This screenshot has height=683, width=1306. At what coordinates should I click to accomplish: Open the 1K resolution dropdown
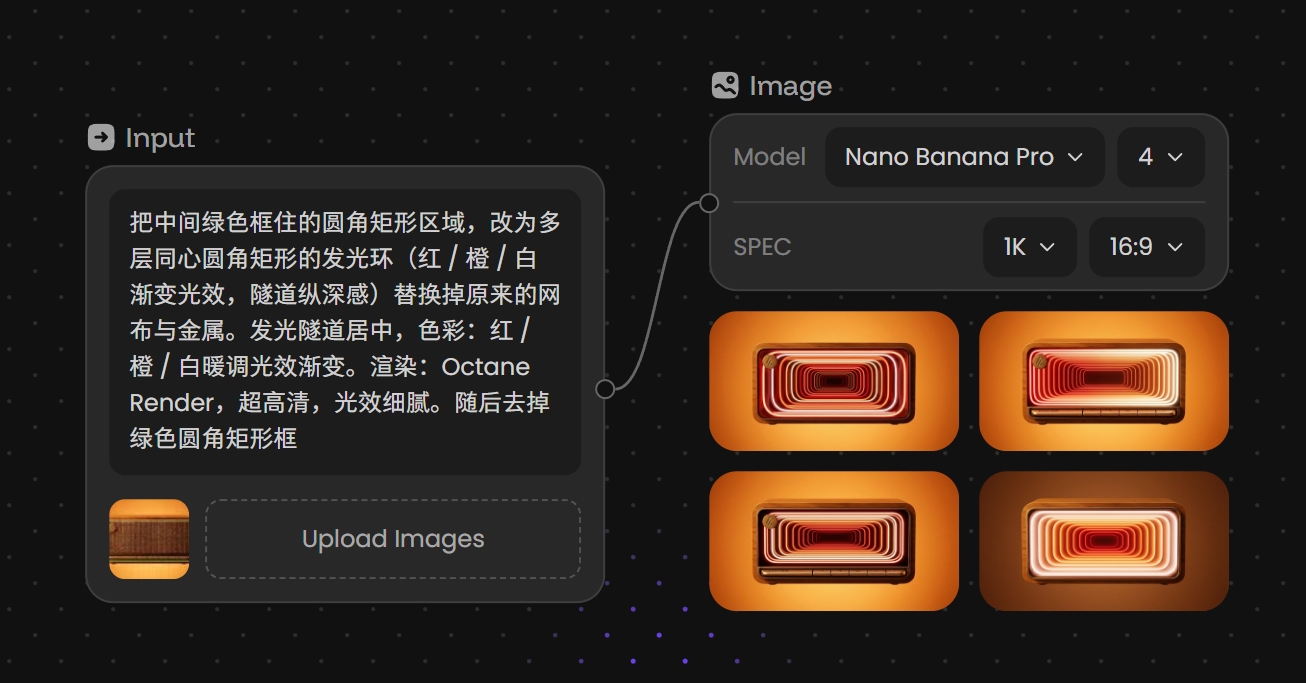tap(1030, 247)
